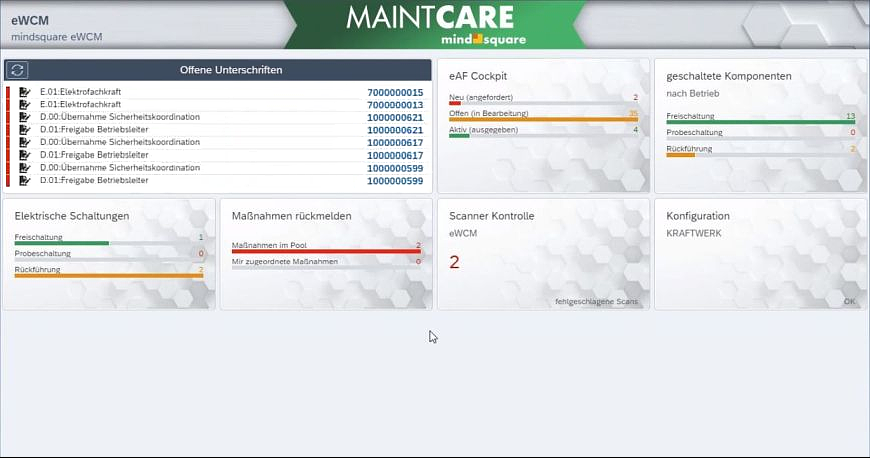Click the MAINTCARE mindsquare logo banner

click(x=436, y=24)
